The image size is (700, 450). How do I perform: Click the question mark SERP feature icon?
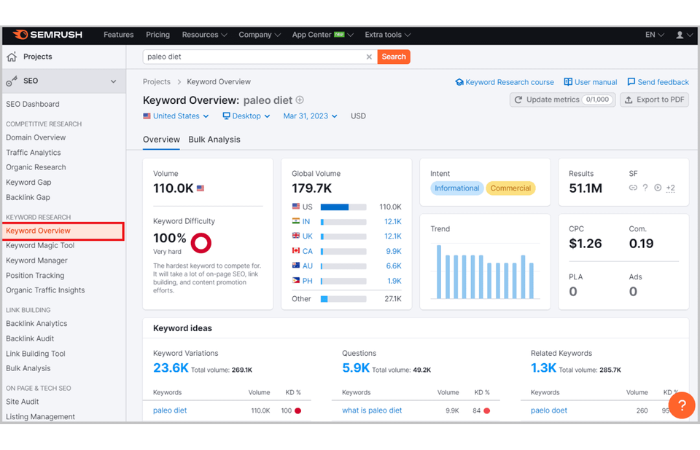pos(645,188)
